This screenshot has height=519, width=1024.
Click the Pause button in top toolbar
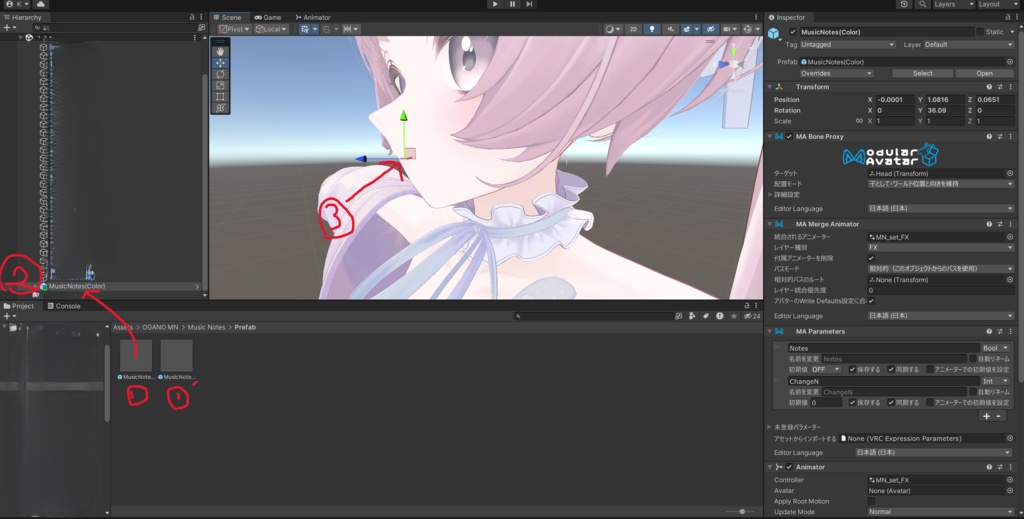coord(512,4)
